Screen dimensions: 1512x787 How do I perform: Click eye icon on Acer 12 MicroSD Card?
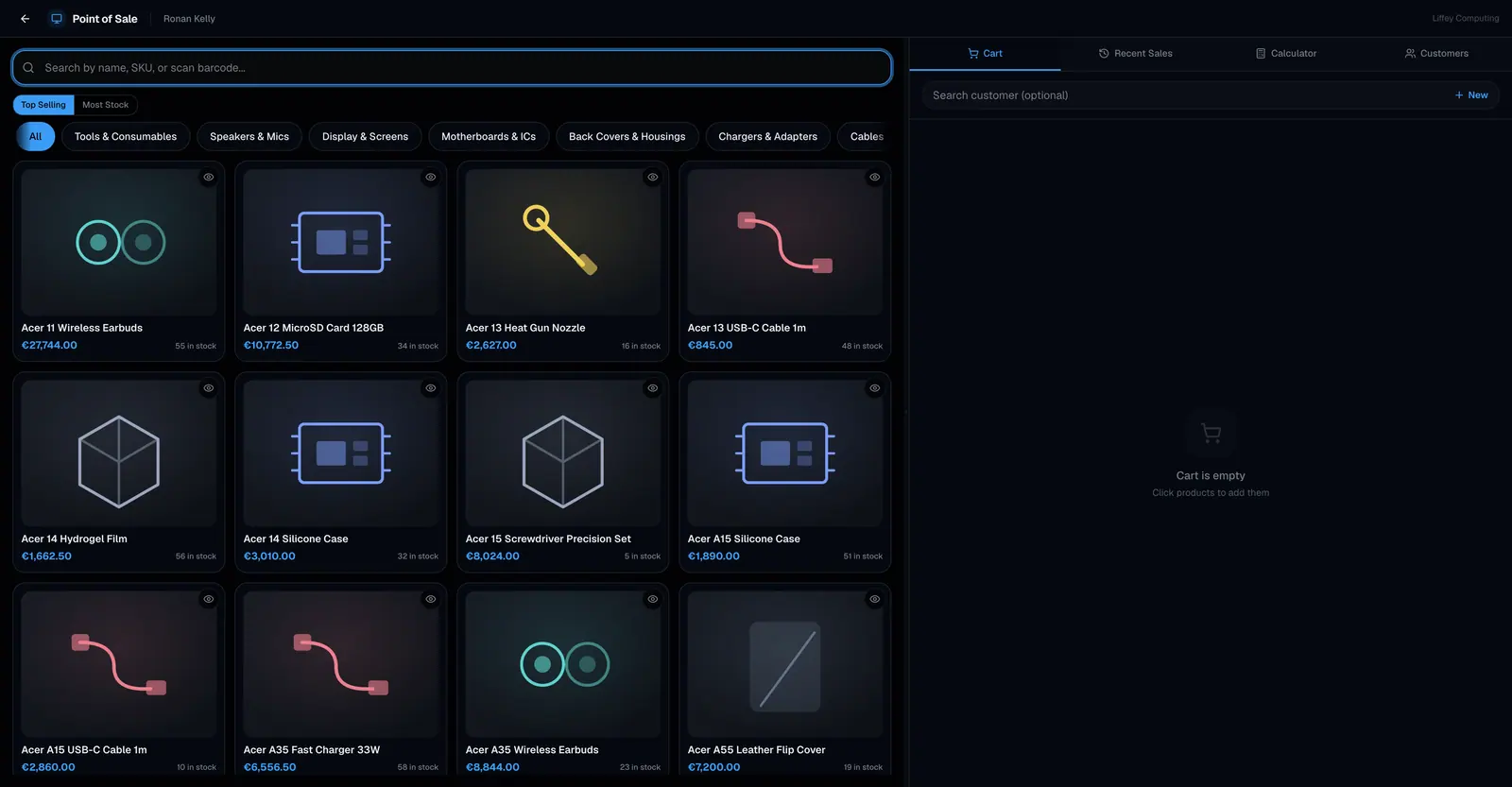[431, 178]
